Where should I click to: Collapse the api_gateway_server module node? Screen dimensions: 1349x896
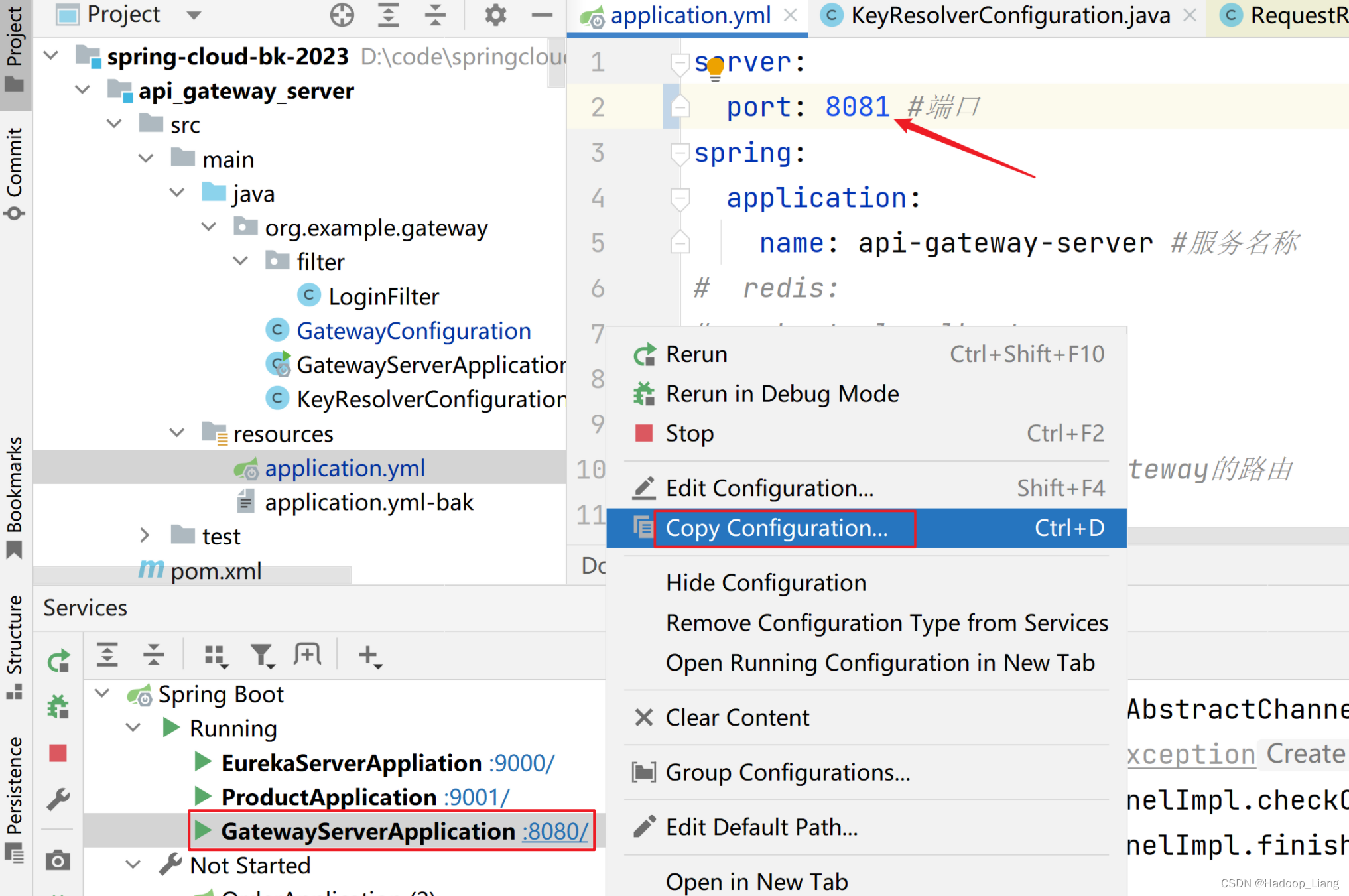click(x=83, y=90)
